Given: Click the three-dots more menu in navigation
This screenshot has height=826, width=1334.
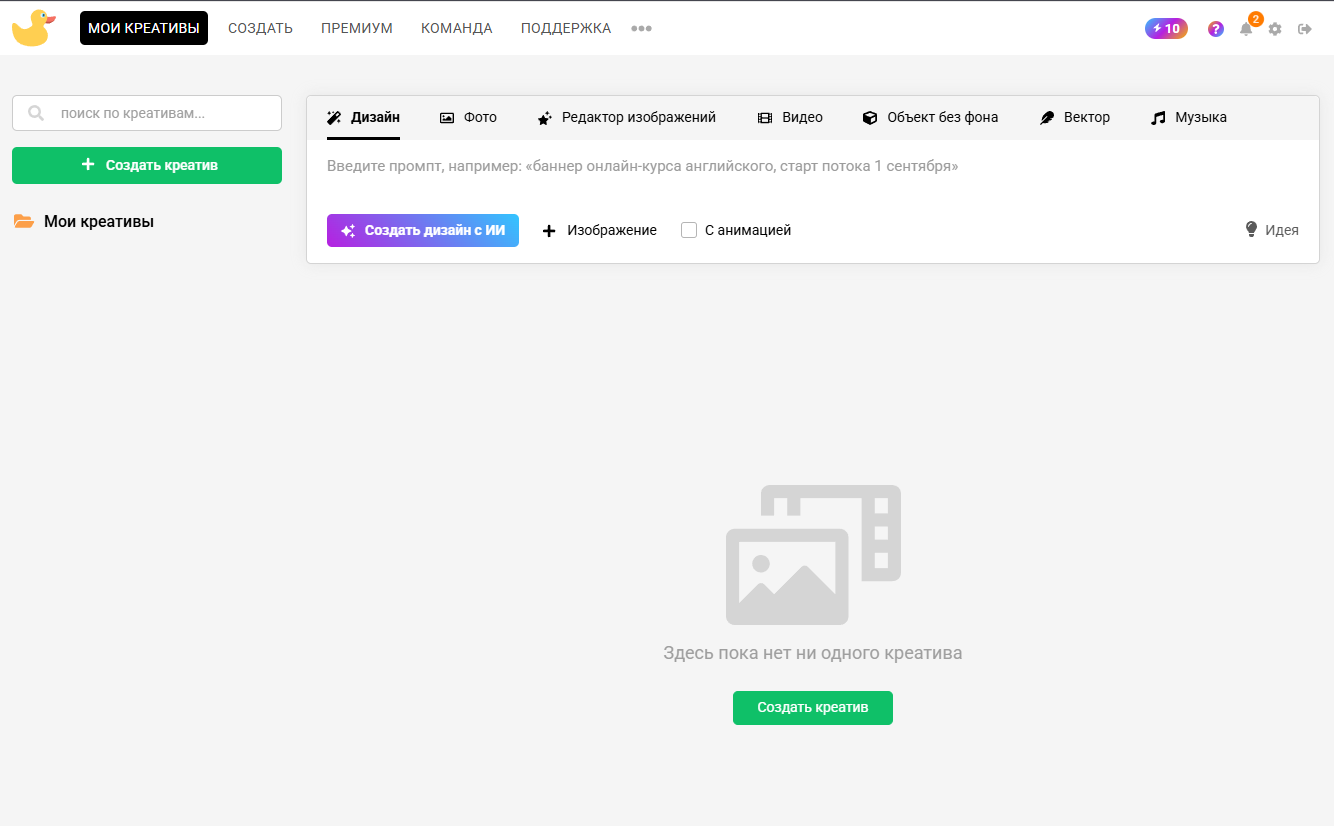Looking at the screenshot, I should pyautogui.click(x=641, y=29).
